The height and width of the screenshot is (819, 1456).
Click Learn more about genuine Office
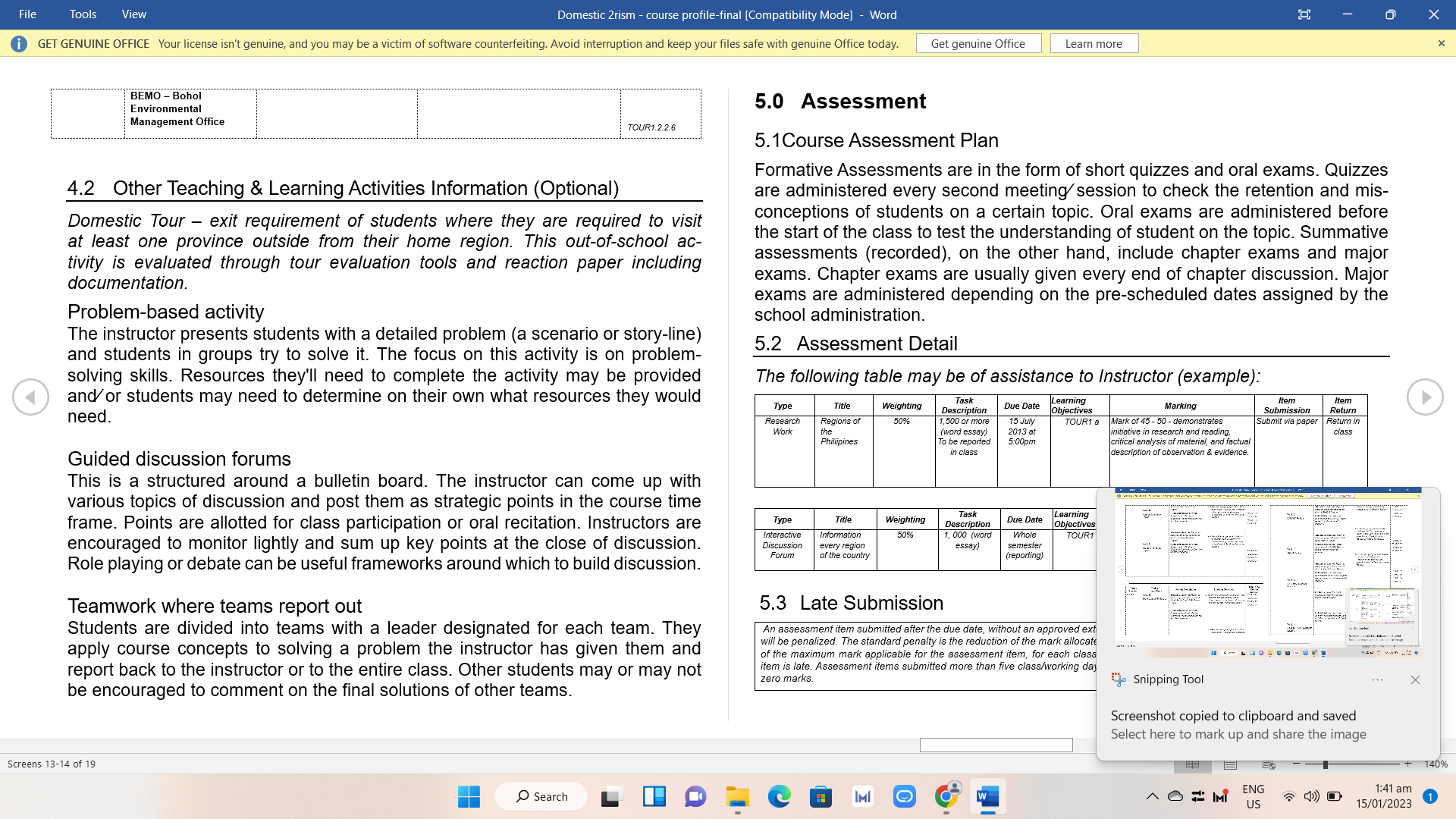point(1094,43)
